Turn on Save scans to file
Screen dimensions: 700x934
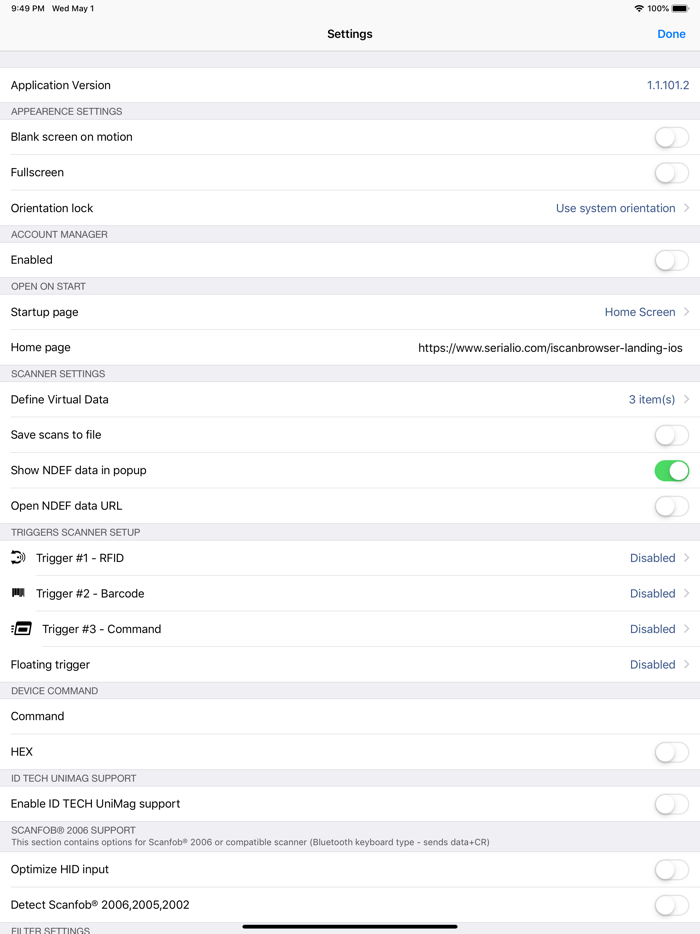pyautogui.click(x=671, y=434)
